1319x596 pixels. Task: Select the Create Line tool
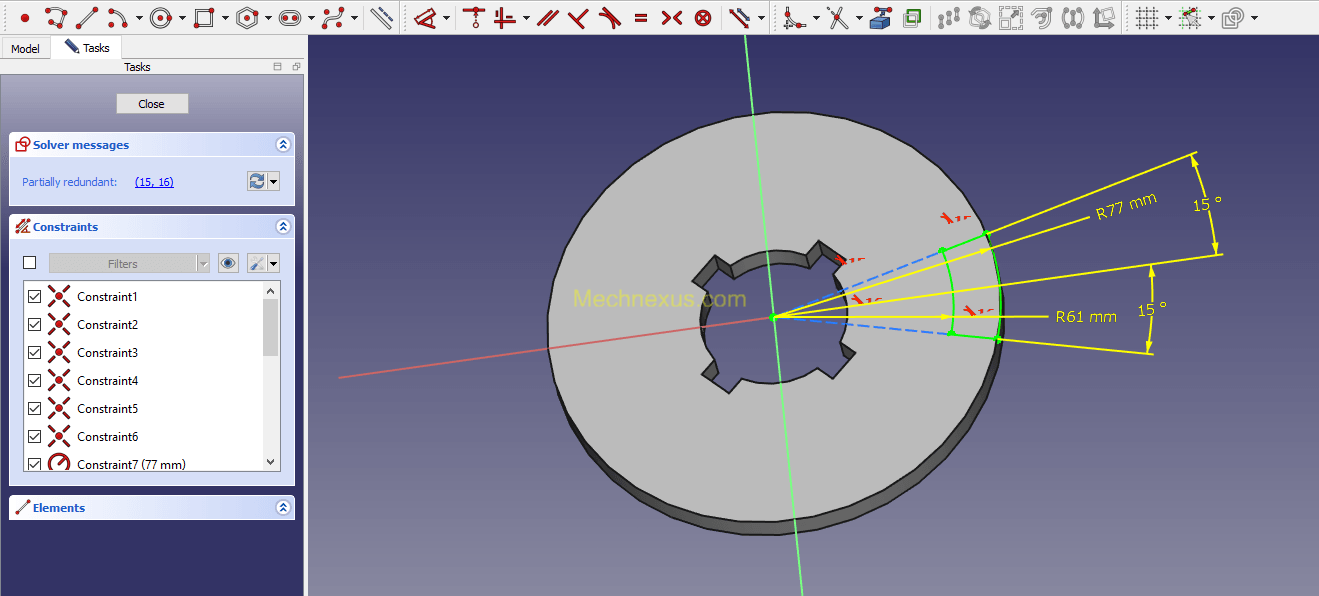87,18
